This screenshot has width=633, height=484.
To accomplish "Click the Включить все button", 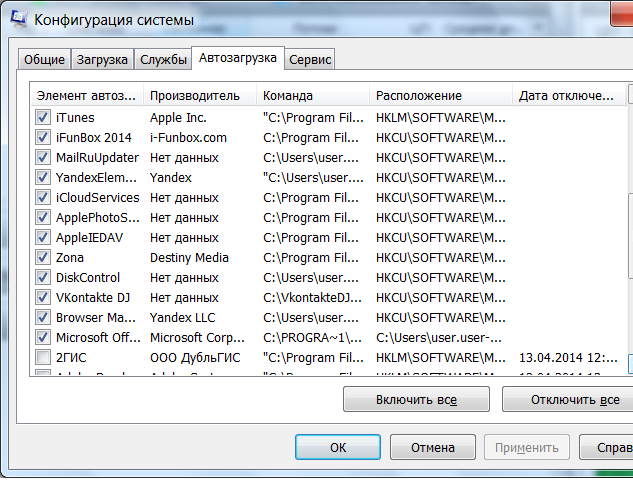I will tap(416, 399).
